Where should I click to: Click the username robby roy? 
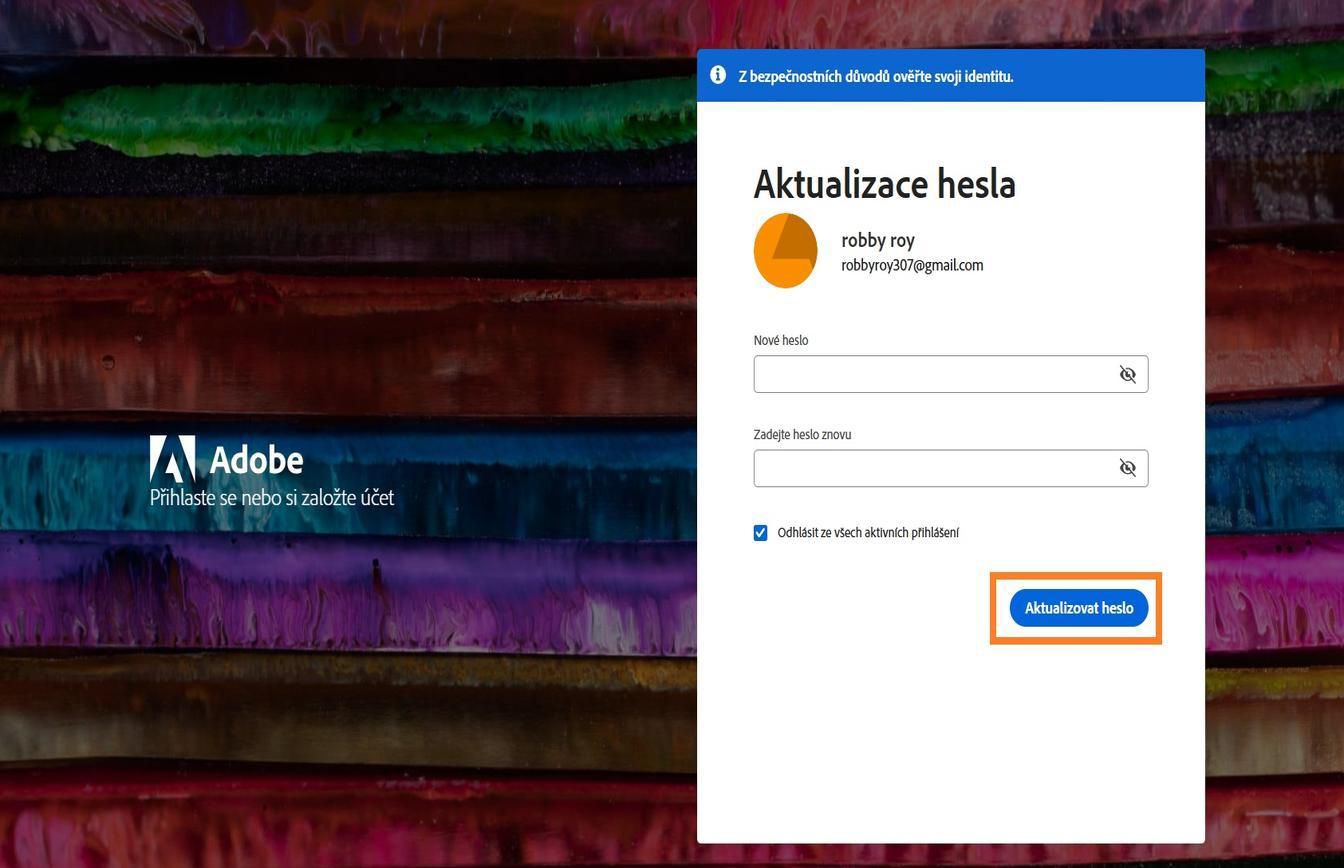tap(877, 239)
